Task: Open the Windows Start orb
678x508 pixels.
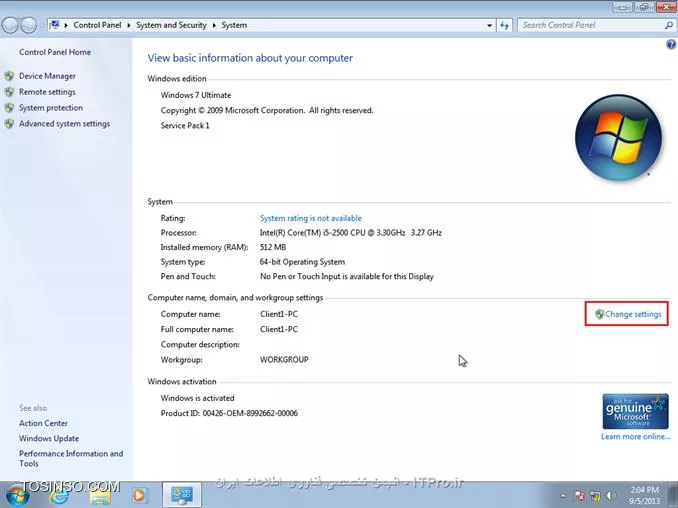Action: [16, 495]
